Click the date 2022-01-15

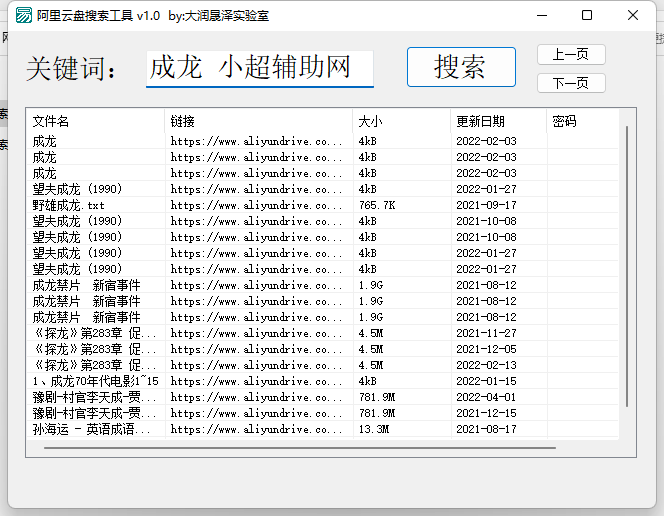(x=486, y=381)
